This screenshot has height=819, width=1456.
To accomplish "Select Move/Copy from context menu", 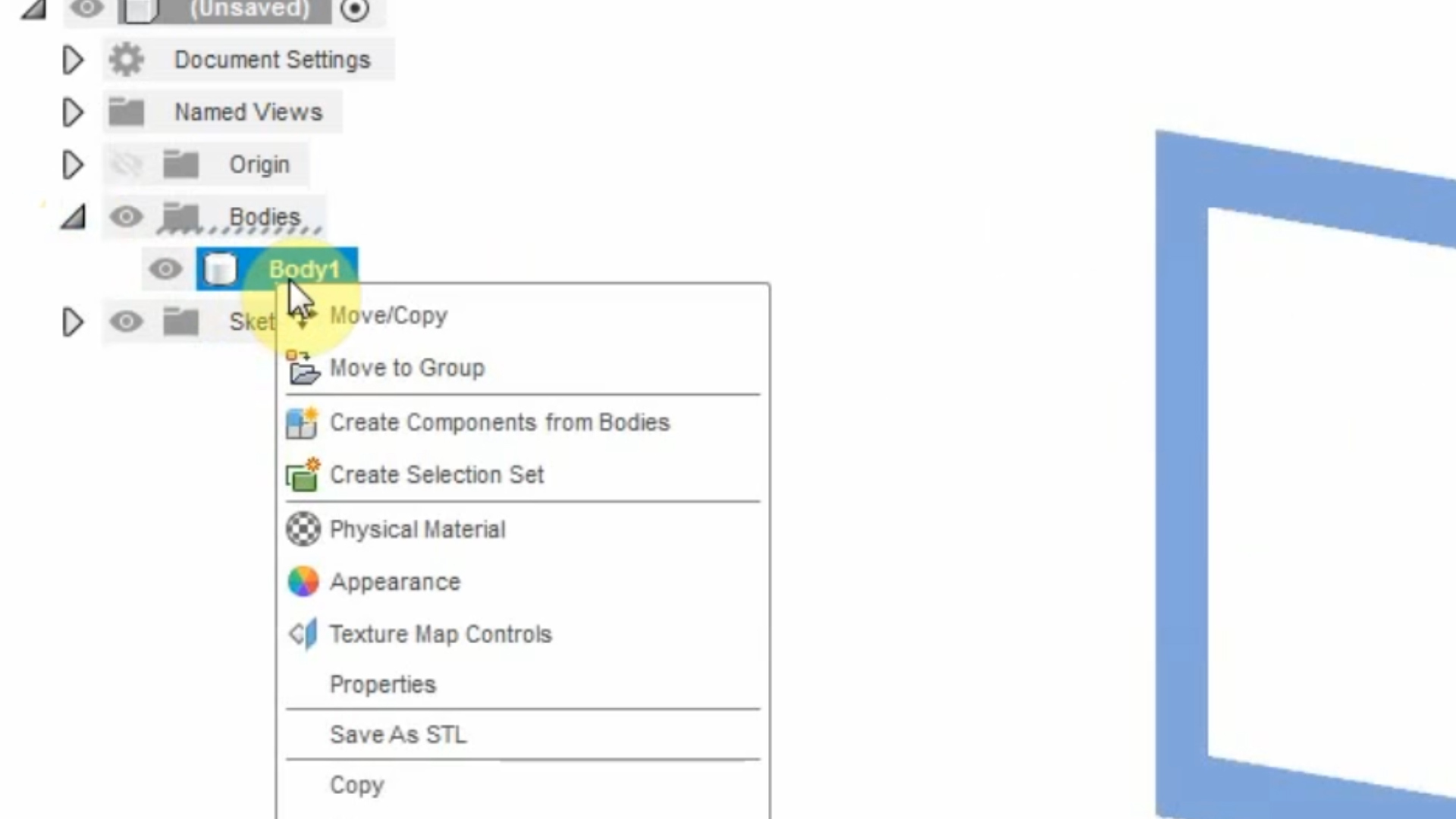I will coord(388,315).
